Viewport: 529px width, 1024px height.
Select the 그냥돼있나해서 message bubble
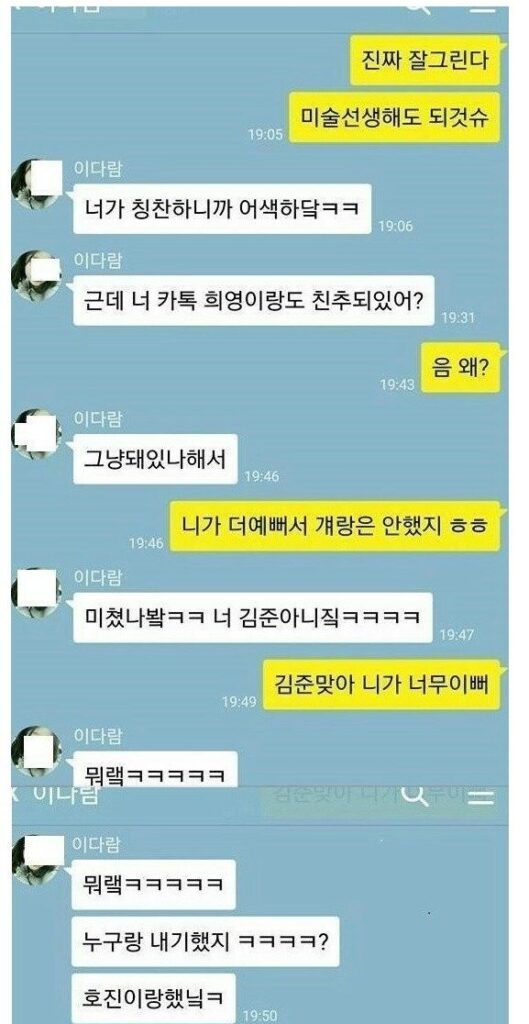tap(155, 459)
